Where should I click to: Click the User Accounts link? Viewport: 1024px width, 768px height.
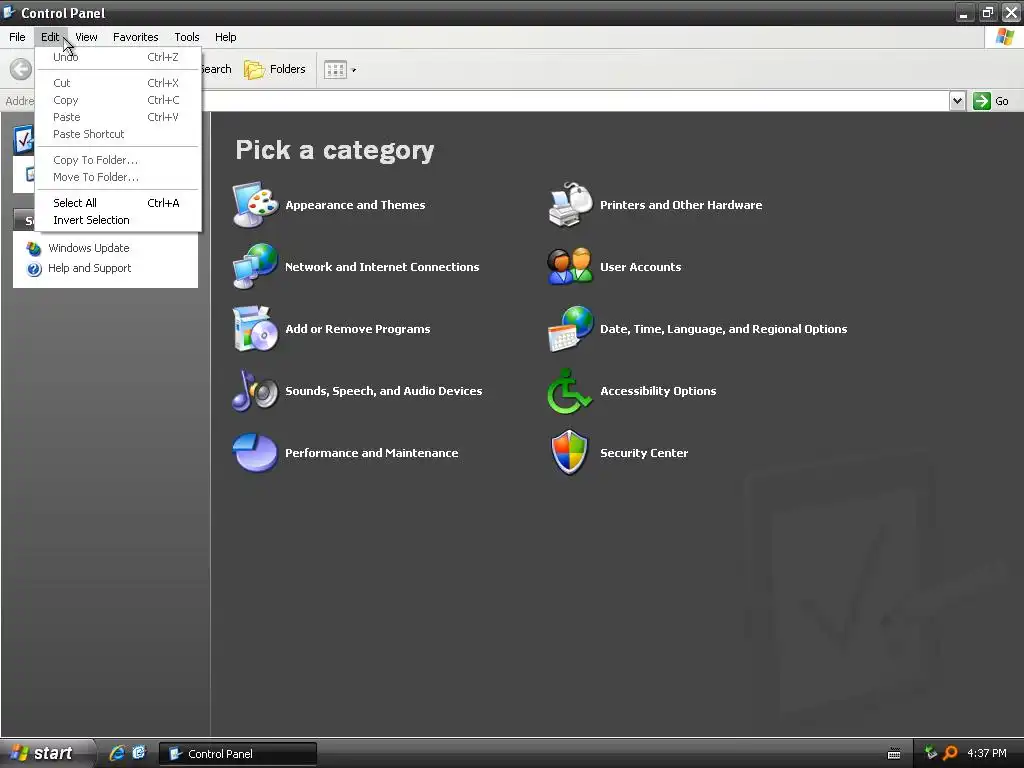tap(641, 267)
